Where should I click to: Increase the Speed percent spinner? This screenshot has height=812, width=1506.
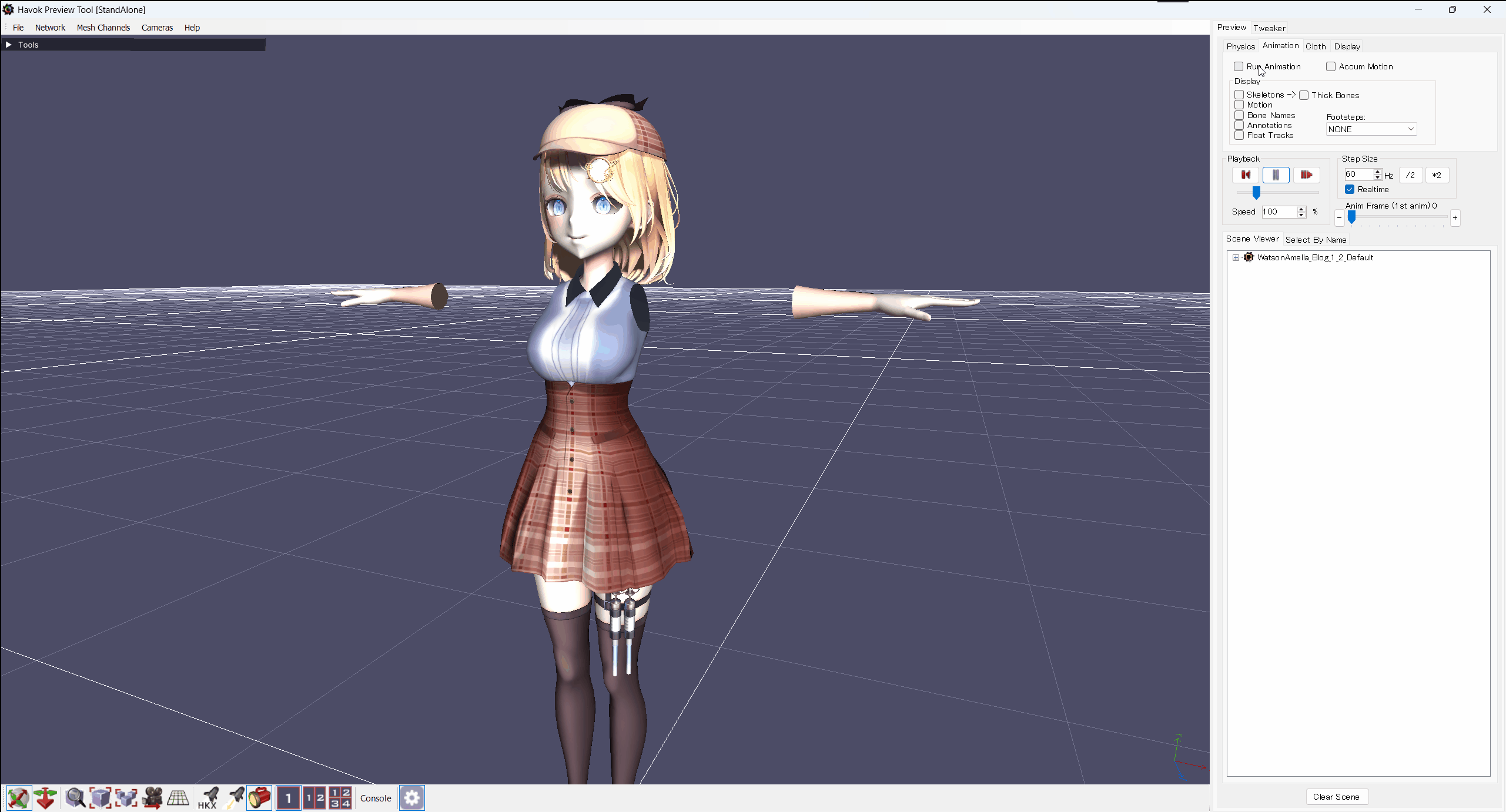1301,209
